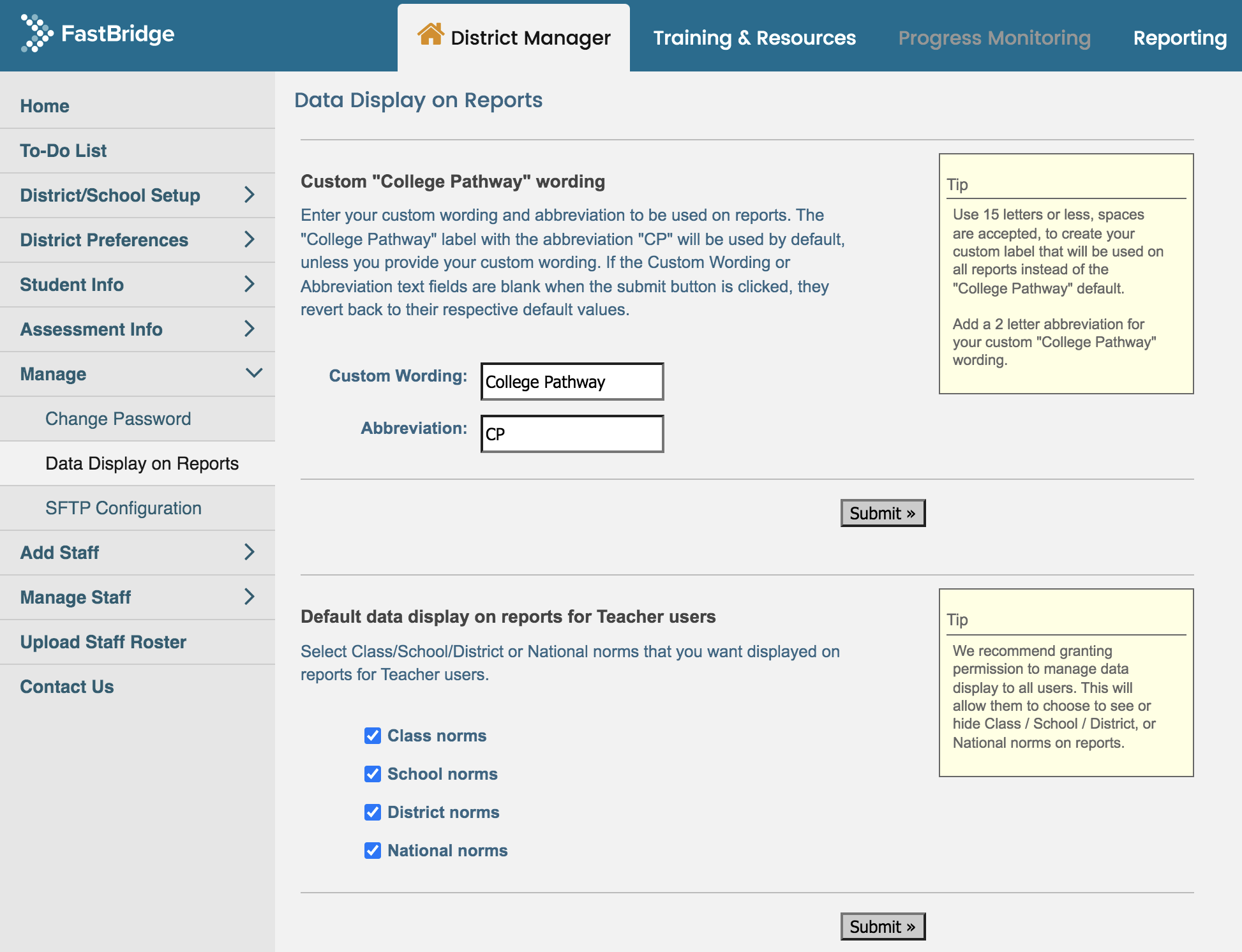This screenshot has height=952, width=1242.
Task: Click the 'Custom "College Pathway" wording' heading
Action: pos(453,181)
